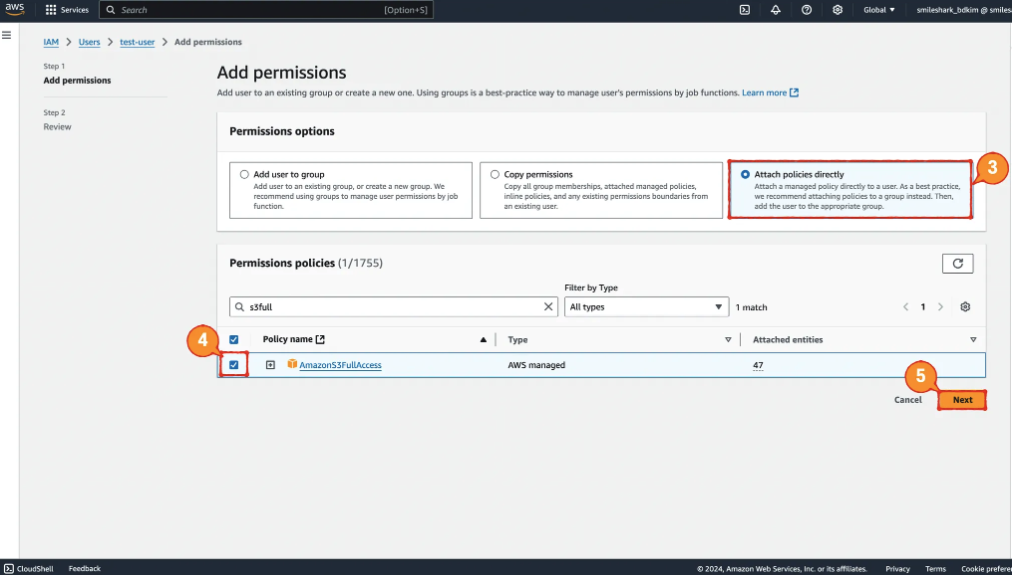
Task: Open the Filter by Type dropdown
Action: click(646, 307)
